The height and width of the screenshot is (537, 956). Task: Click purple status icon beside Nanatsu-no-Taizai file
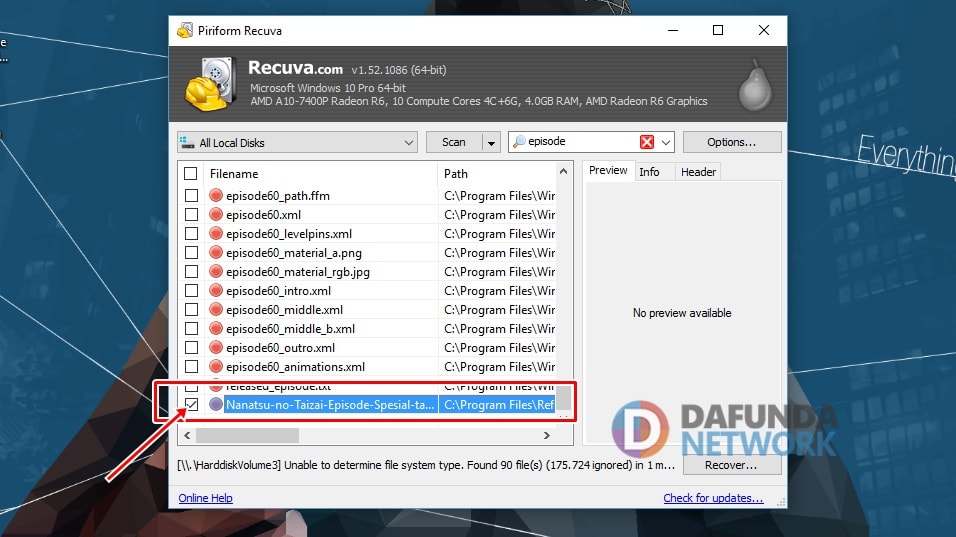(x=216, y=406)
